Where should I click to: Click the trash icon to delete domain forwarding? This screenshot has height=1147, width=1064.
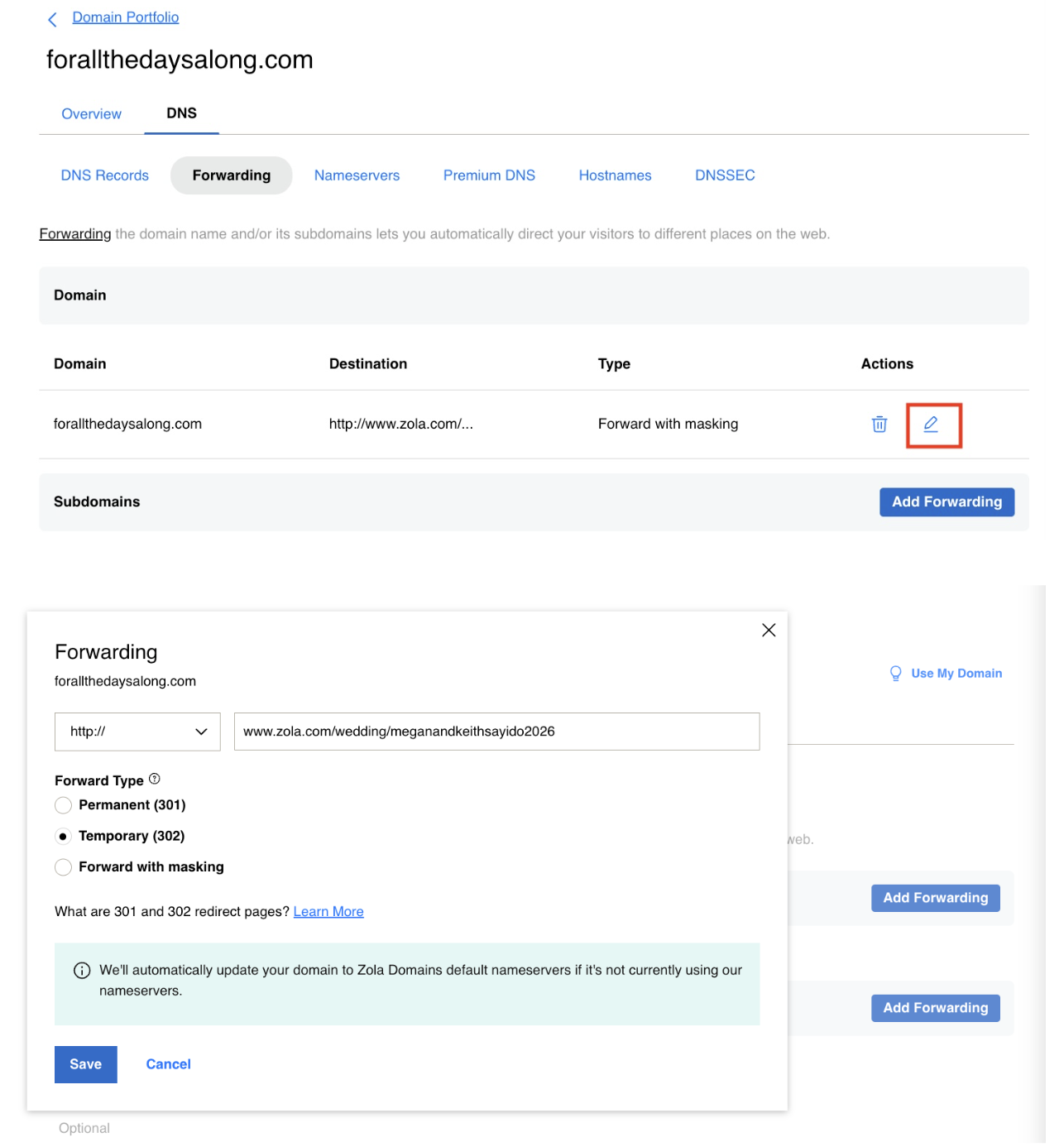coord(879,424)
